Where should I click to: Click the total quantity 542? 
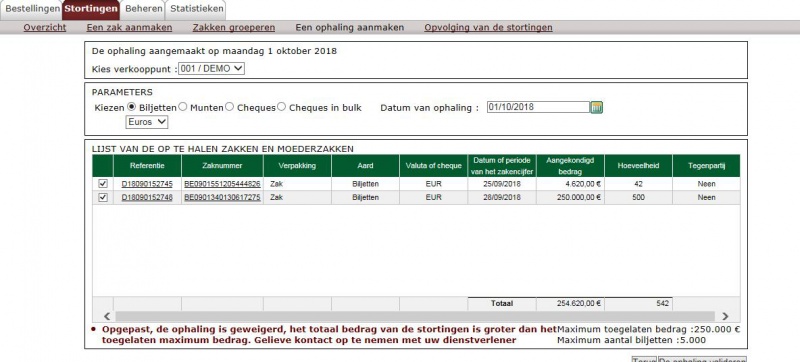638,303
